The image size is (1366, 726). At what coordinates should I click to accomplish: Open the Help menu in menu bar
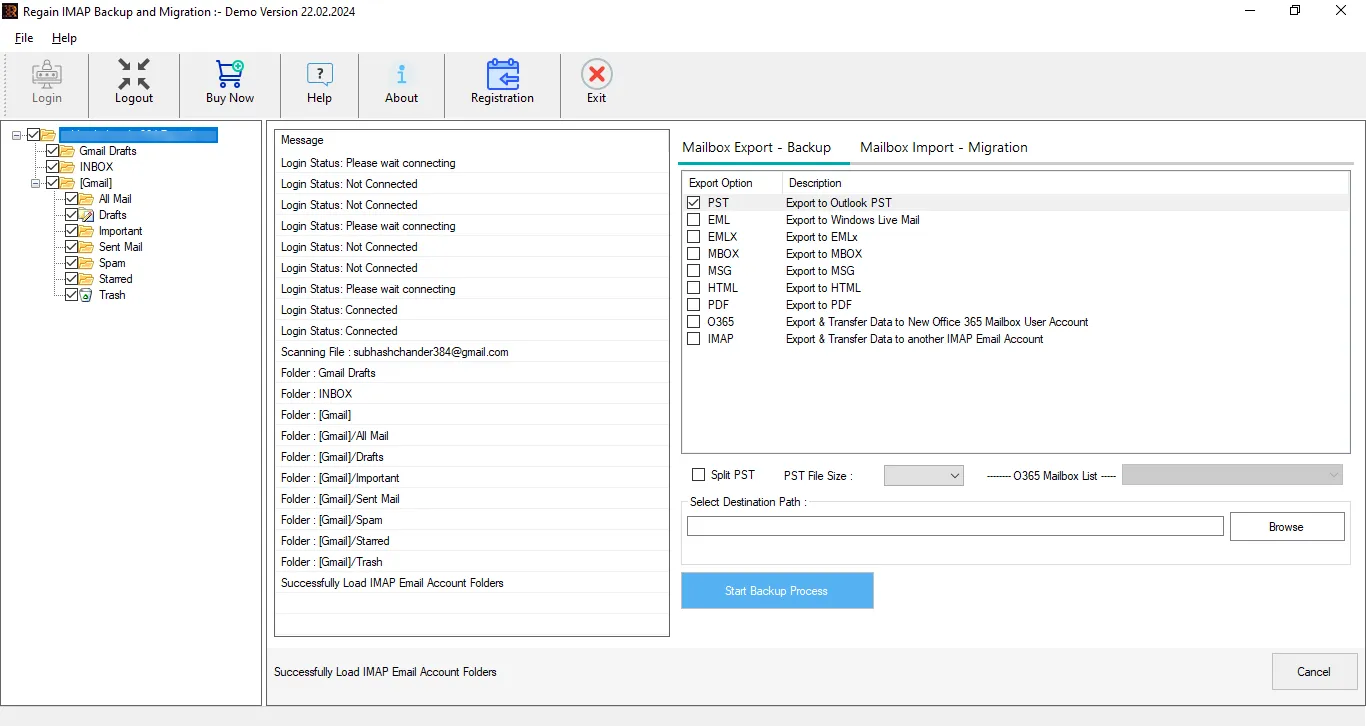tap(64, 38)
